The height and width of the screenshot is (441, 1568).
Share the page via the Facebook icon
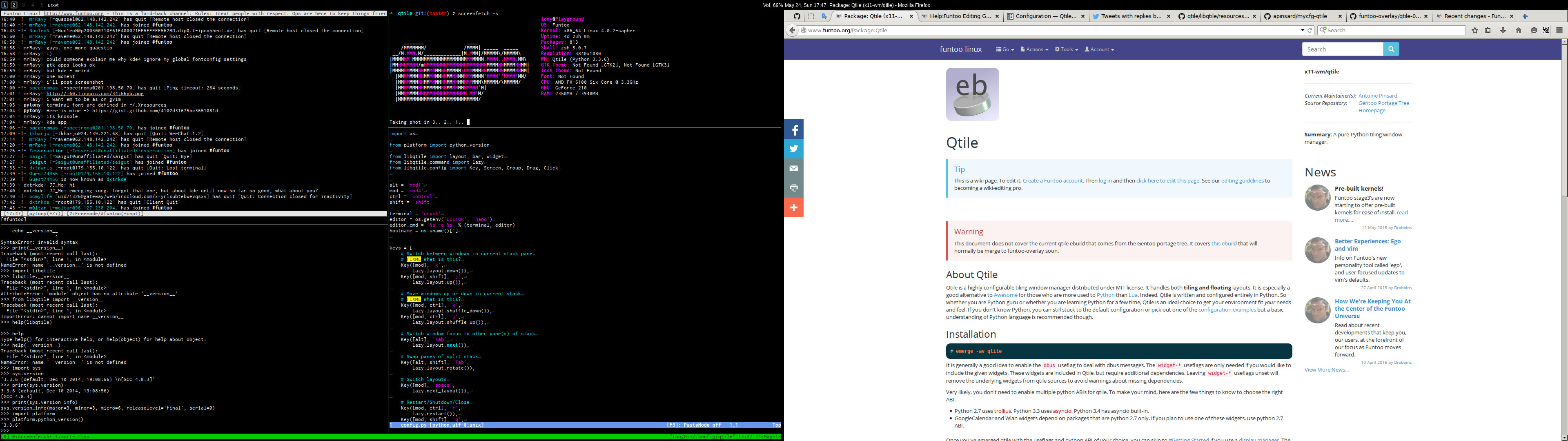click(x=794, y=130)
